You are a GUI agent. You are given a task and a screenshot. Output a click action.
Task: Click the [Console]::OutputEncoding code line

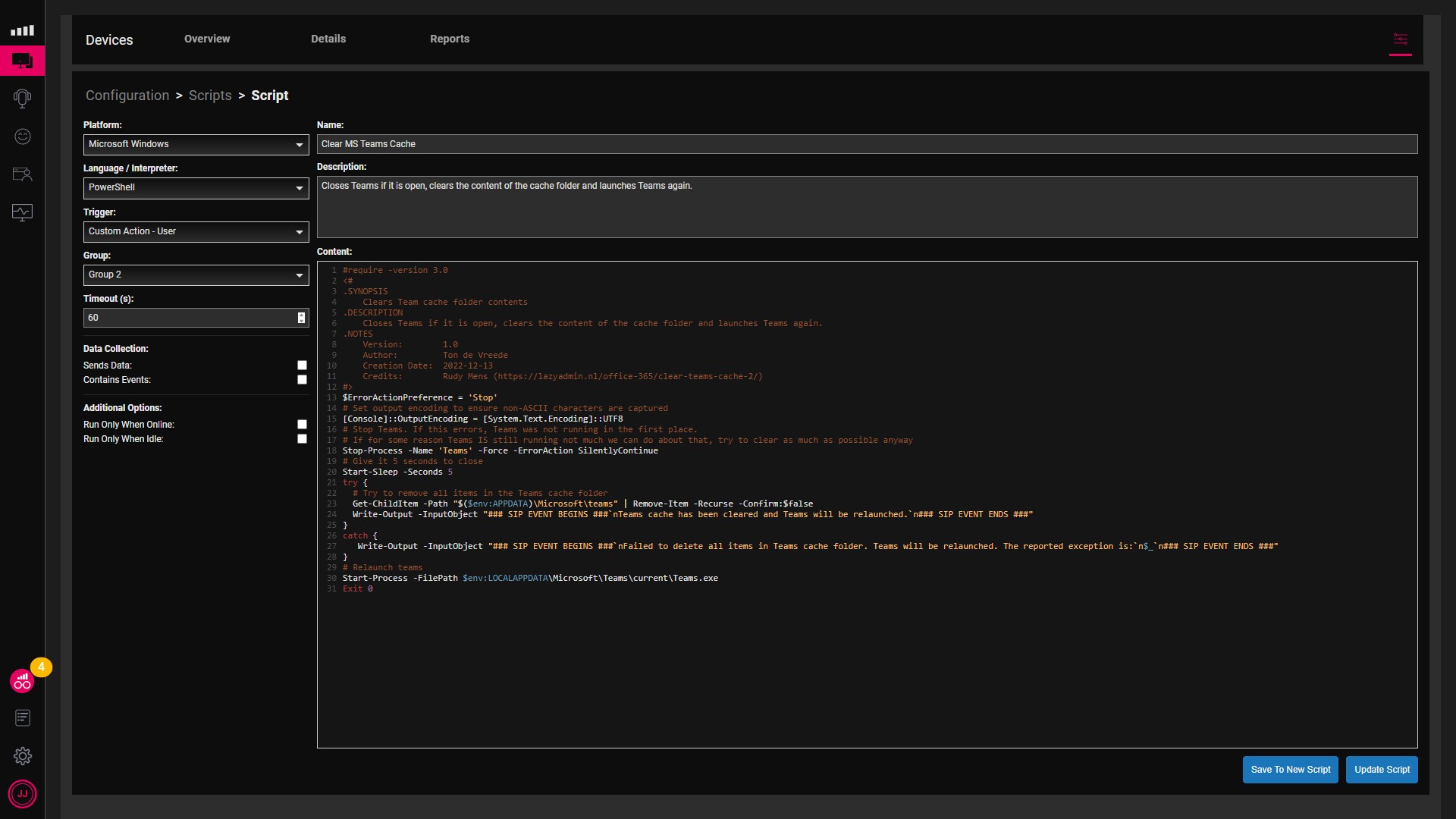pos(482,419)
